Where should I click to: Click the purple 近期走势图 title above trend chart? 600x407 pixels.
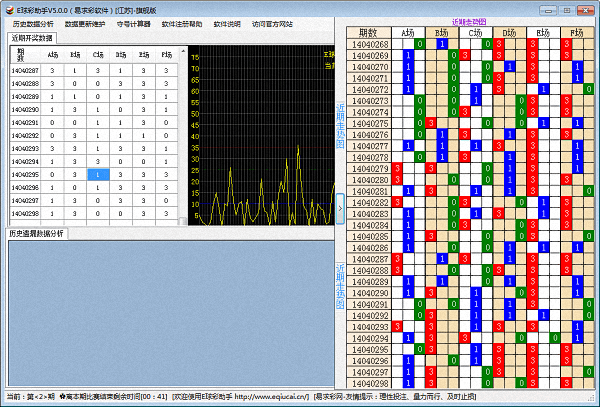coord(469,22)
